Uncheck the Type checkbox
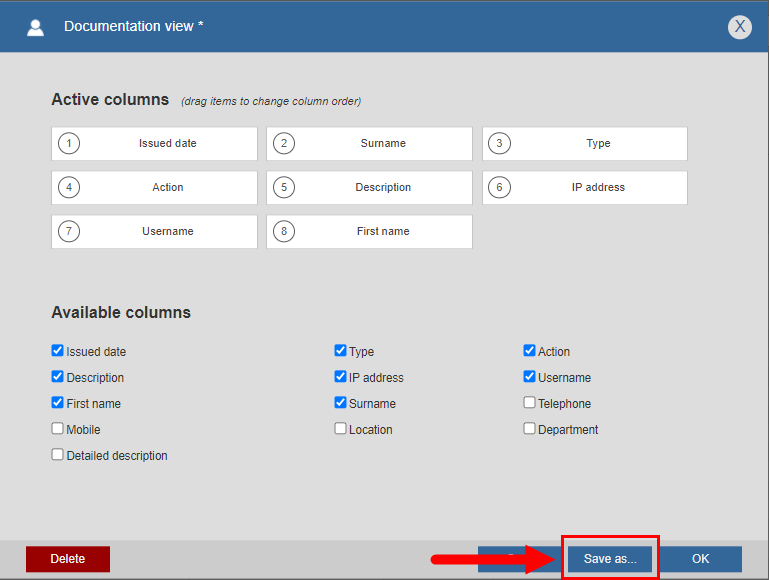The image size is (769, 580). tap(340, 350)
